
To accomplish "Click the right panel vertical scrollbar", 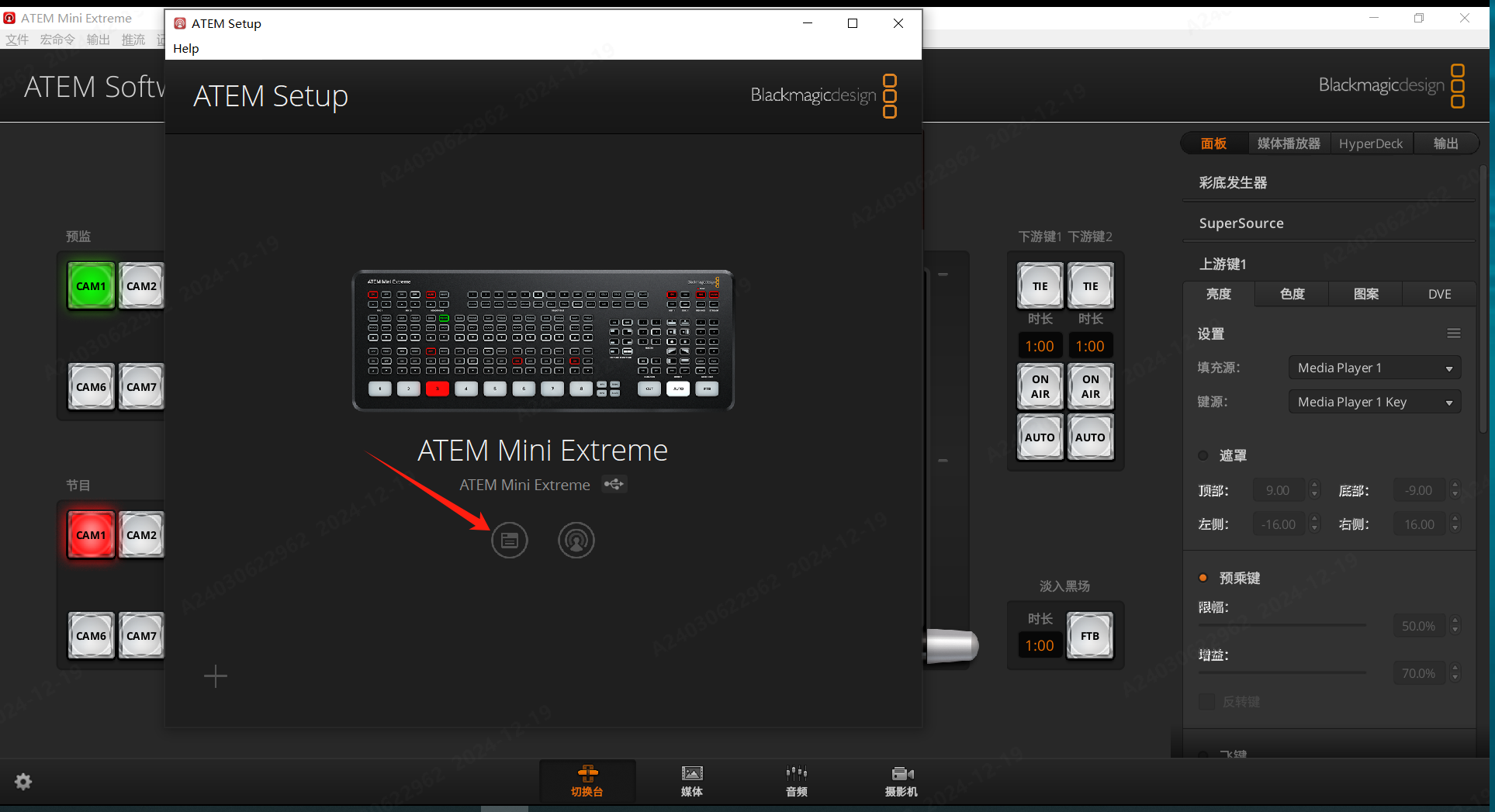I will click(x=1483, y=299).
